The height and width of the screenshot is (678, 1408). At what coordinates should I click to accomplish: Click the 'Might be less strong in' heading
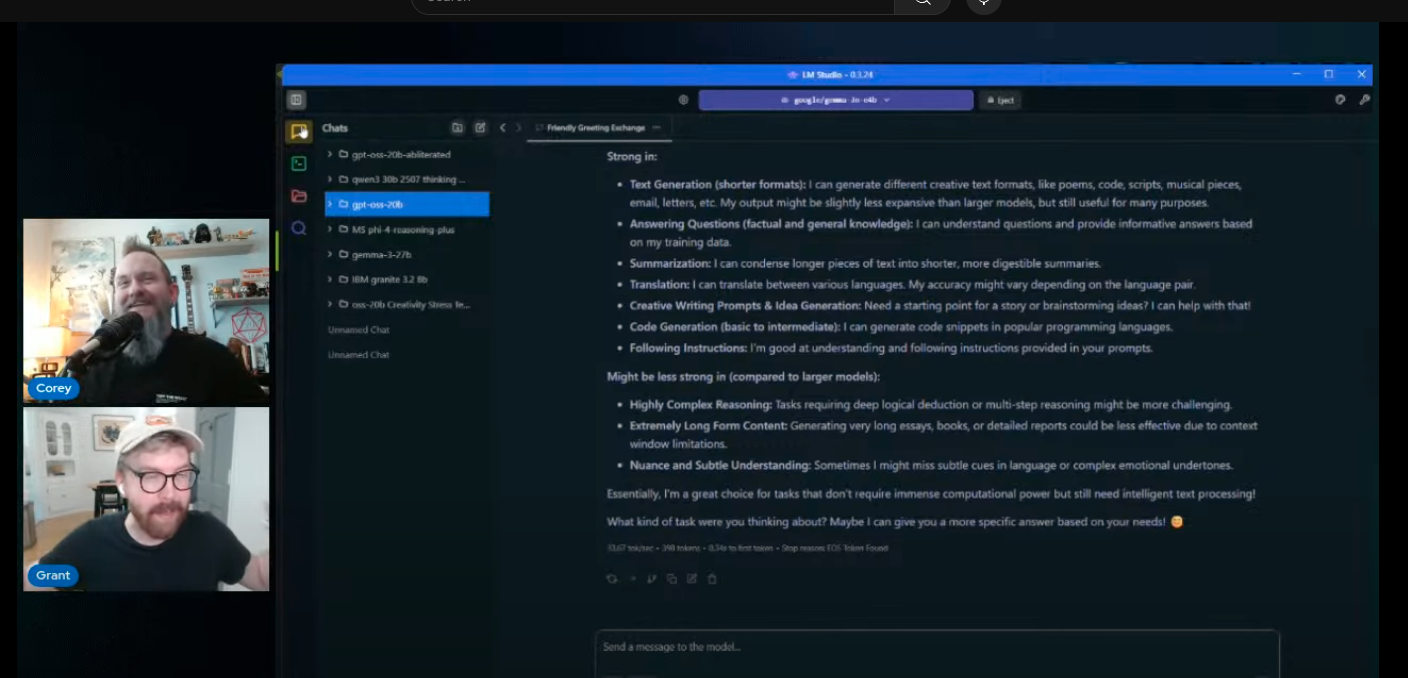[743, 377]
